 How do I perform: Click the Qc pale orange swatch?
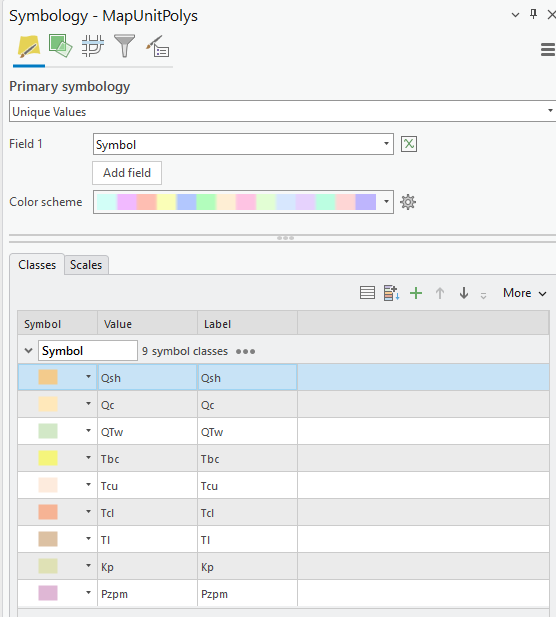tap(48, 404)
